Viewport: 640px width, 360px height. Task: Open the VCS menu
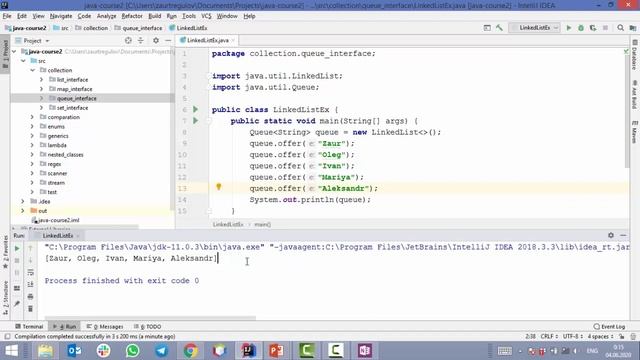pos(206,16)
